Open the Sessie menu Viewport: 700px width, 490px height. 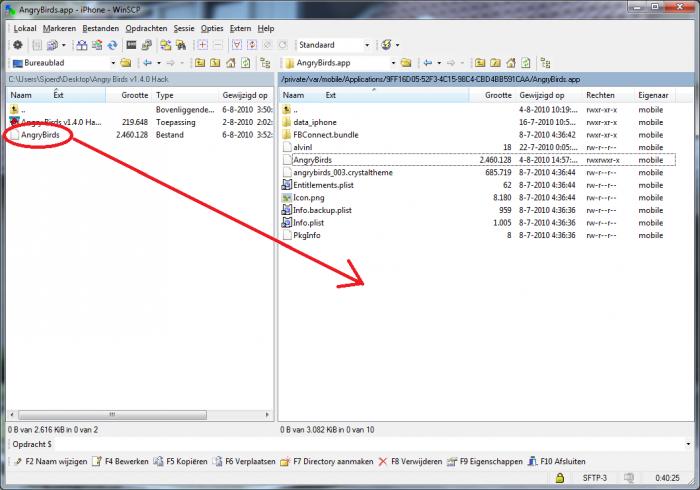[183, 28]
